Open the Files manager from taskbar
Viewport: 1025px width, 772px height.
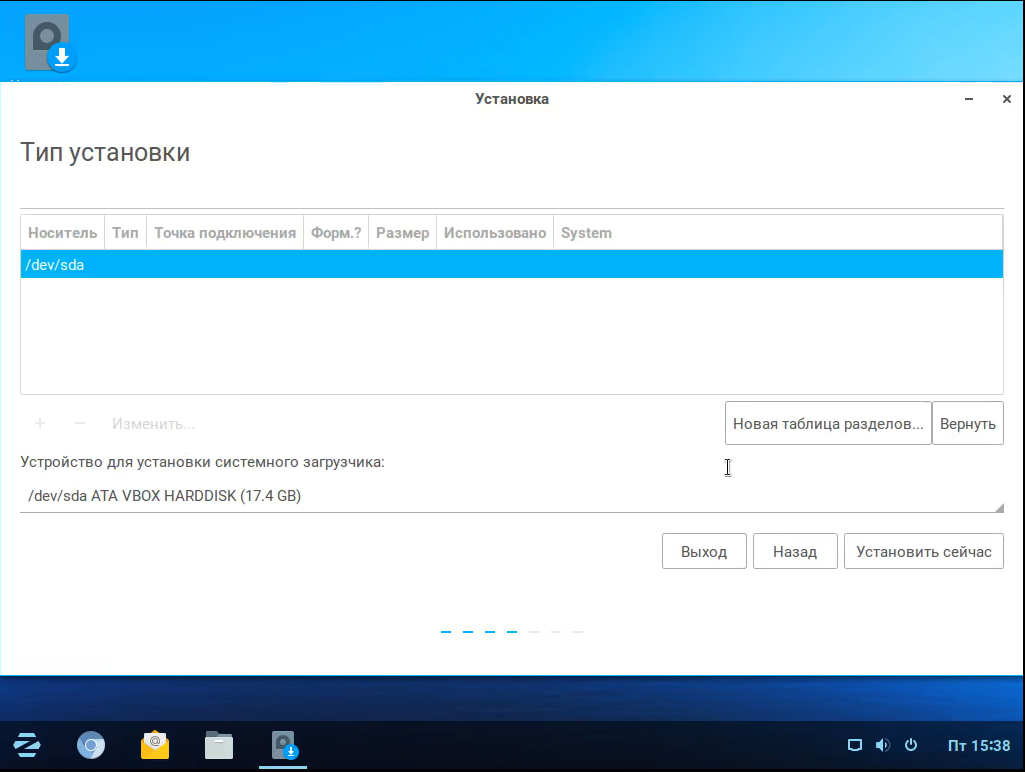point(219,745)
